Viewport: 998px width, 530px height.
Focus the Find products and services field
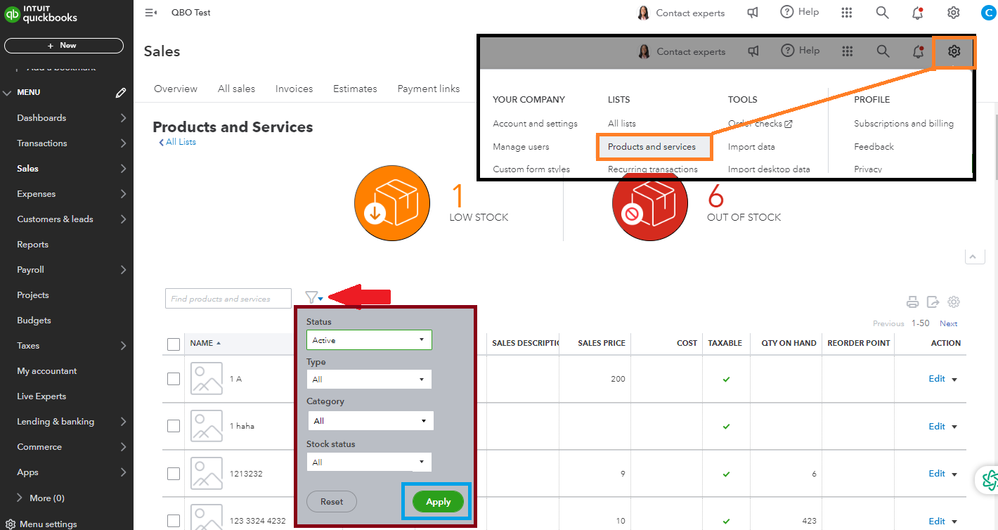(x=228, y=298)
